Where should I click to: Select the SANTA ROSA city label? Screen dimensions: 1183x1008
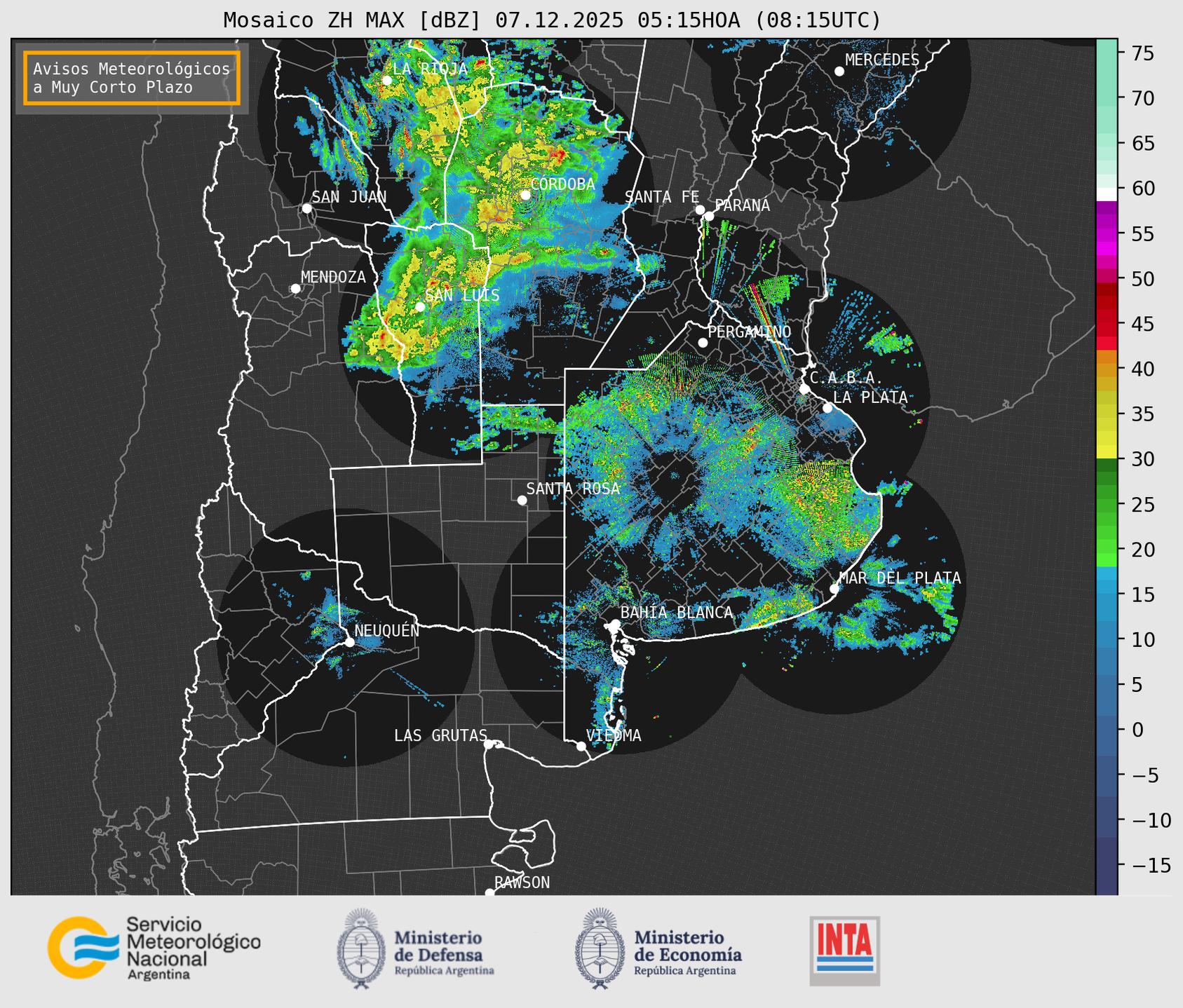pos(573,489)
